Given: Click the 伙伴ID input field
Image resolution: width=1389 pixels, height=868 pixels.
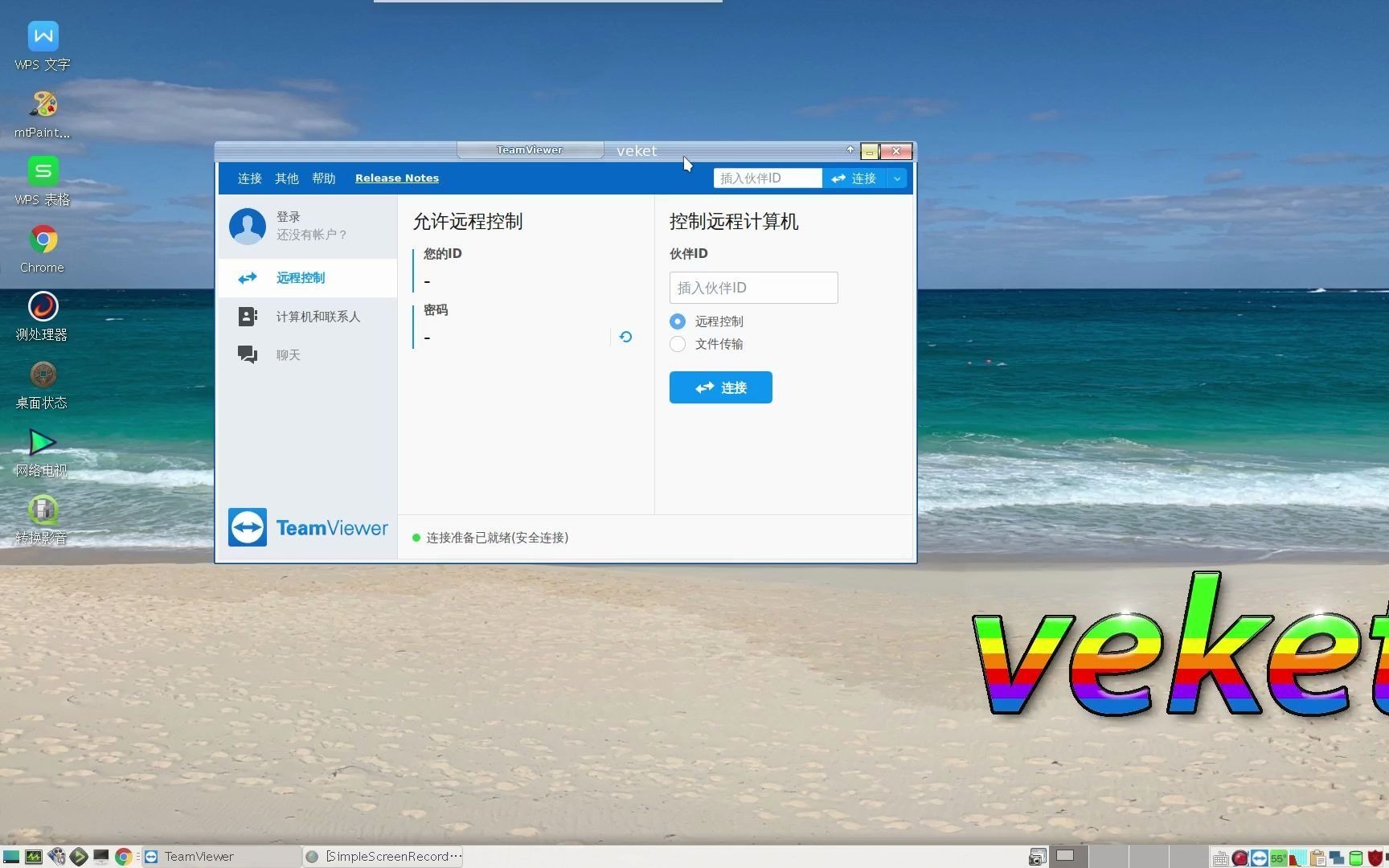Looking at the screenshot, I should (754, 288).
